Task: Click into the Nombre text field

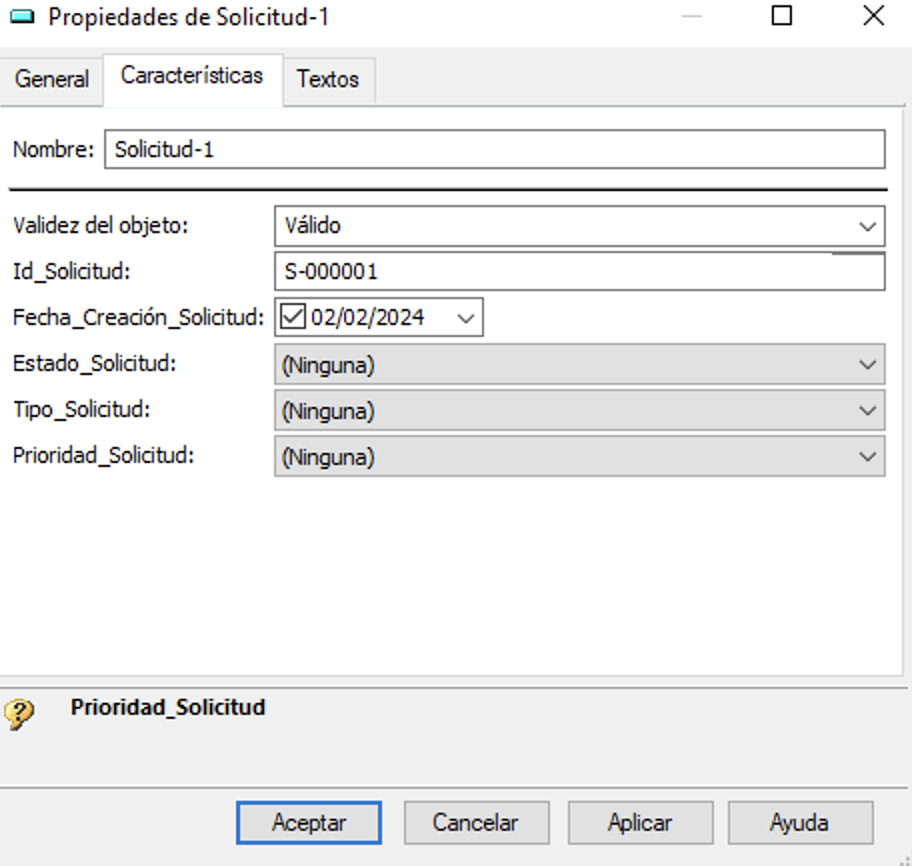Action: pyautogui.click(x=495, y=149)
